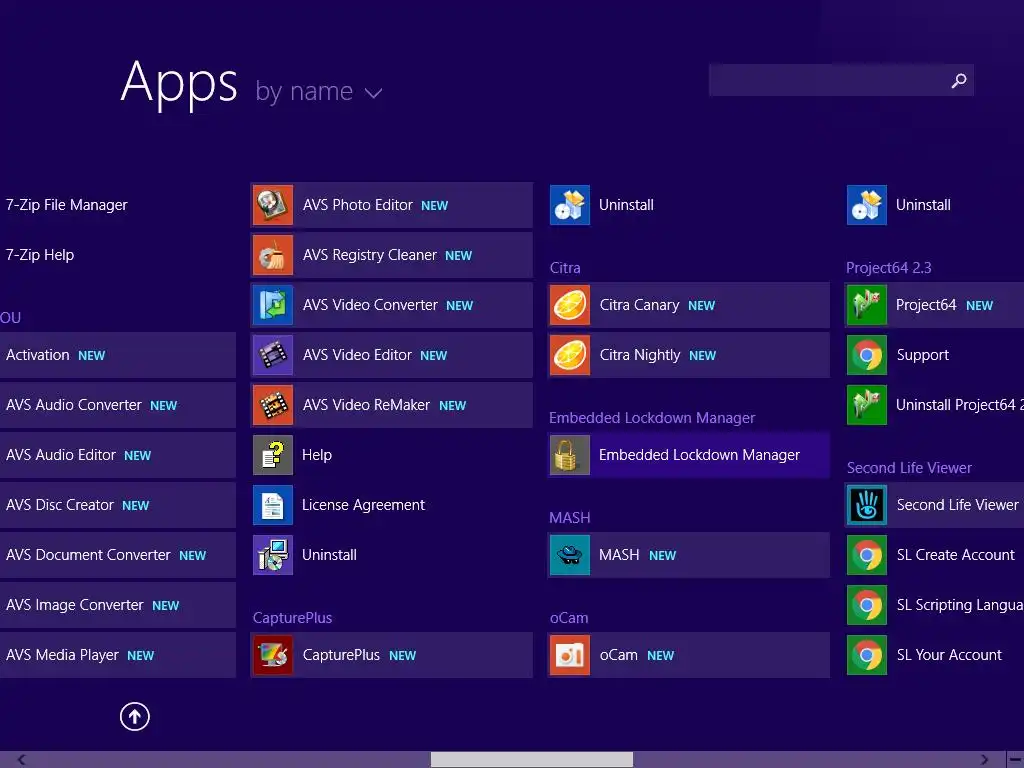Click the search magnifier icon
This screenshot has width=1024, height=768.
point(959,80)
